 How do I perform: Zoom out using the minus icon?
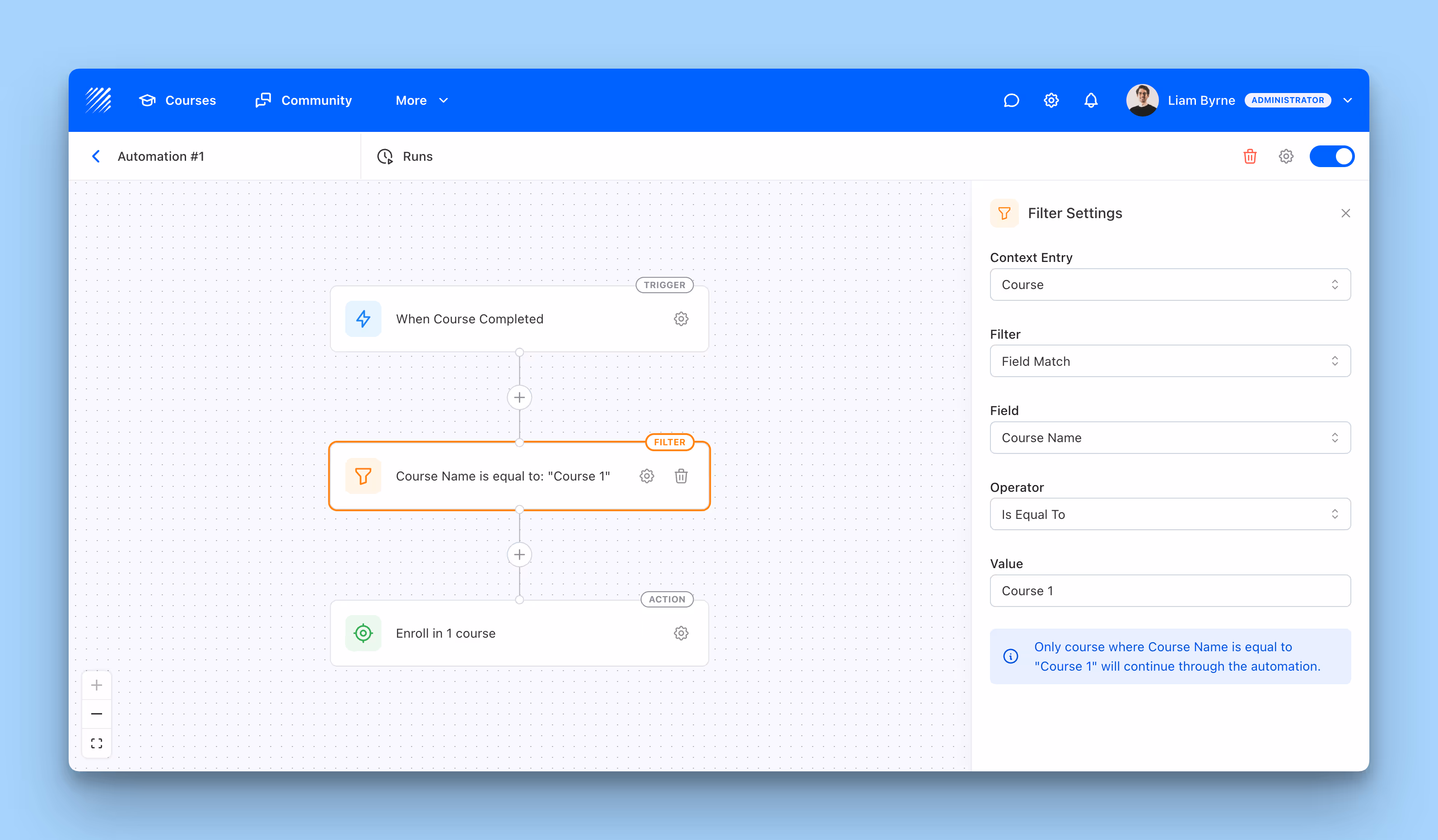[x=97, y=713]
